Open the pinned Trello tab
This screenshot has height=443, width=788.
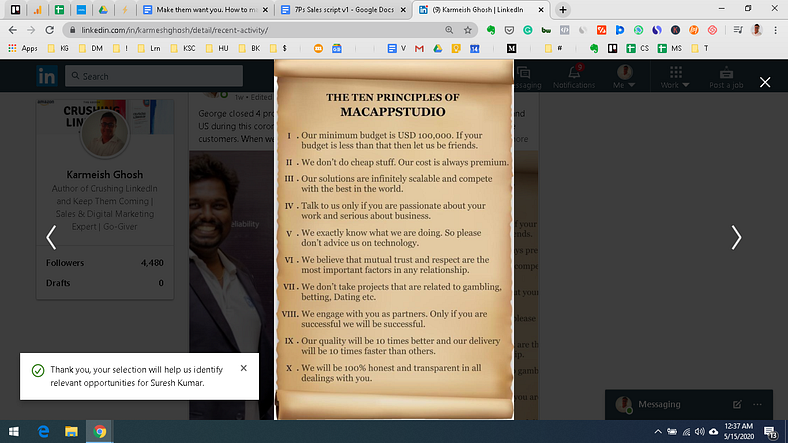(16, 10)
